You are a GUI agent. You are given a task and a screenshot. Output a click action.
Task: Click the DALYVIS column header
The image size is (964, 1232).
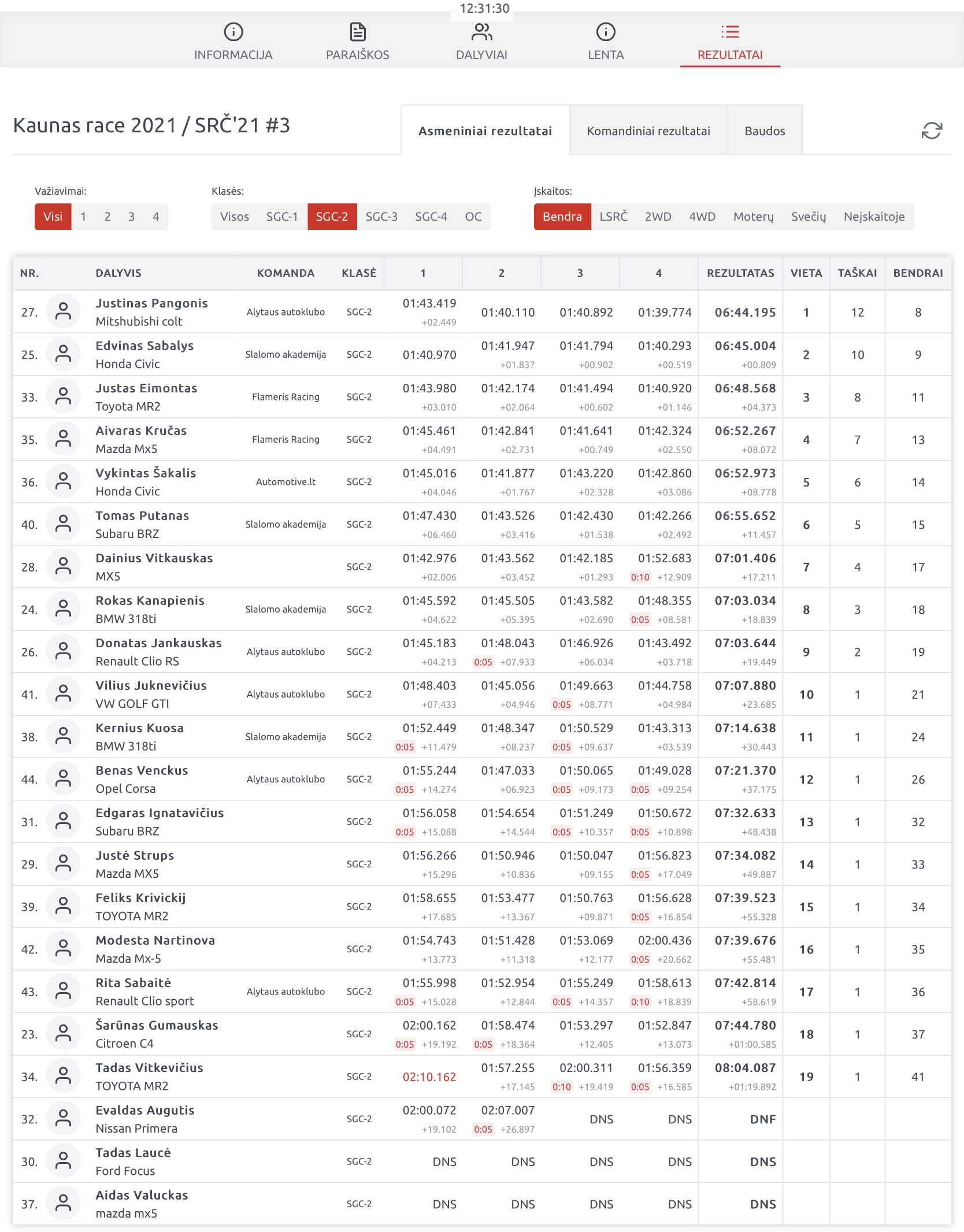coord(118,273)
